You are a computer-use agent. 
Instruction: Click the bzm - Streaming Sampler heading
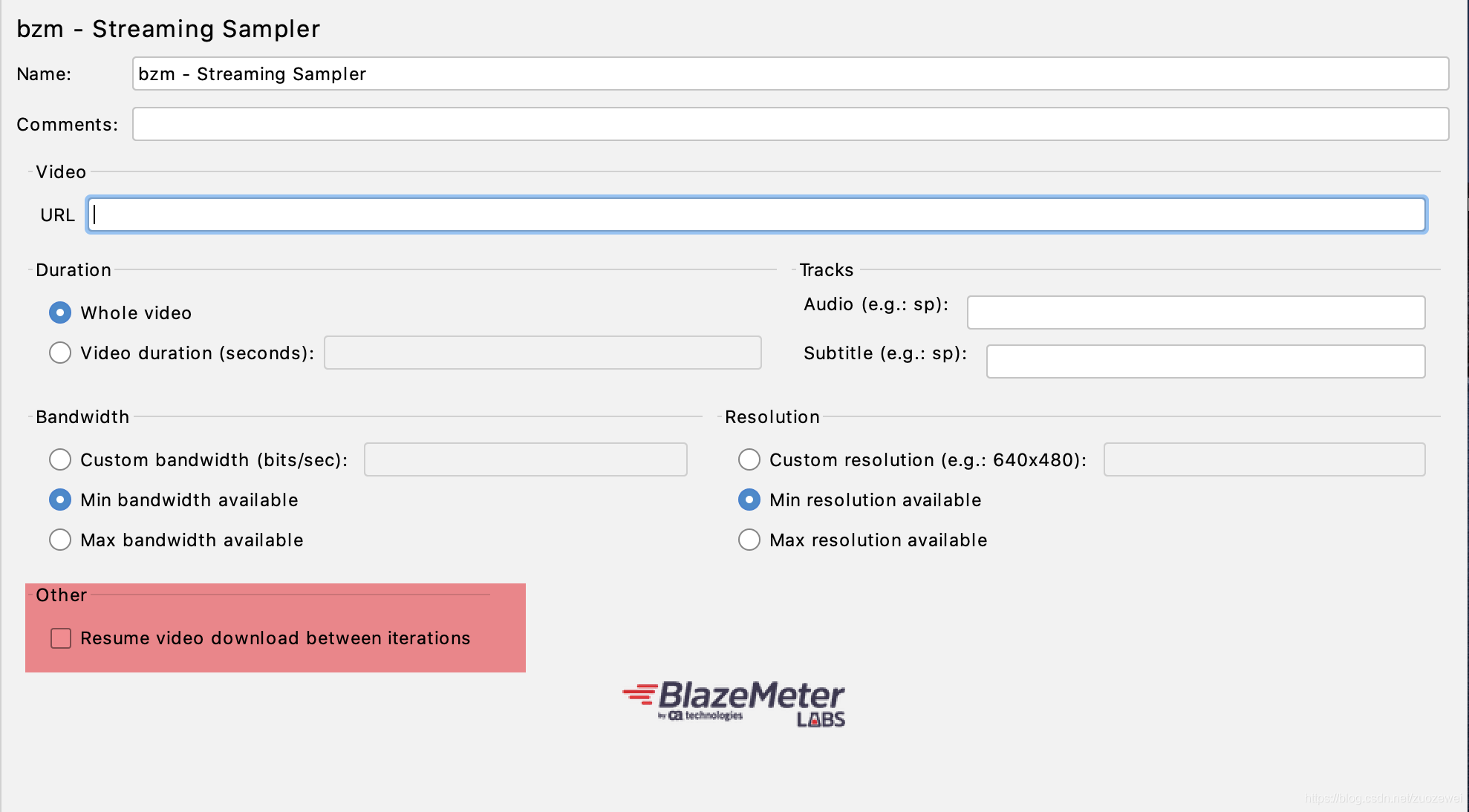click(168, 29)
